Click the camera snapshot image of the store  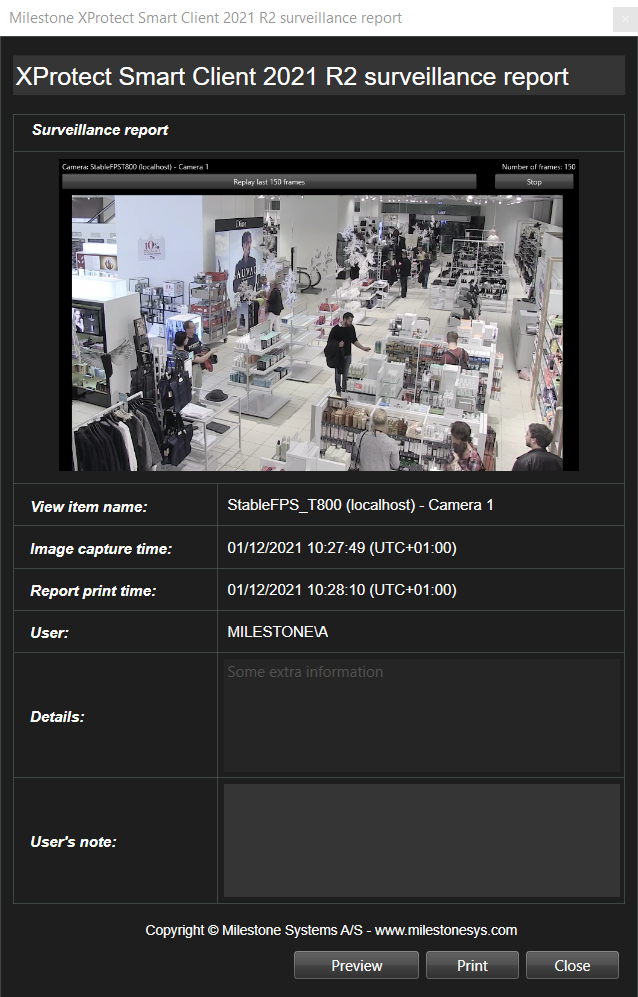coord(317,333)
